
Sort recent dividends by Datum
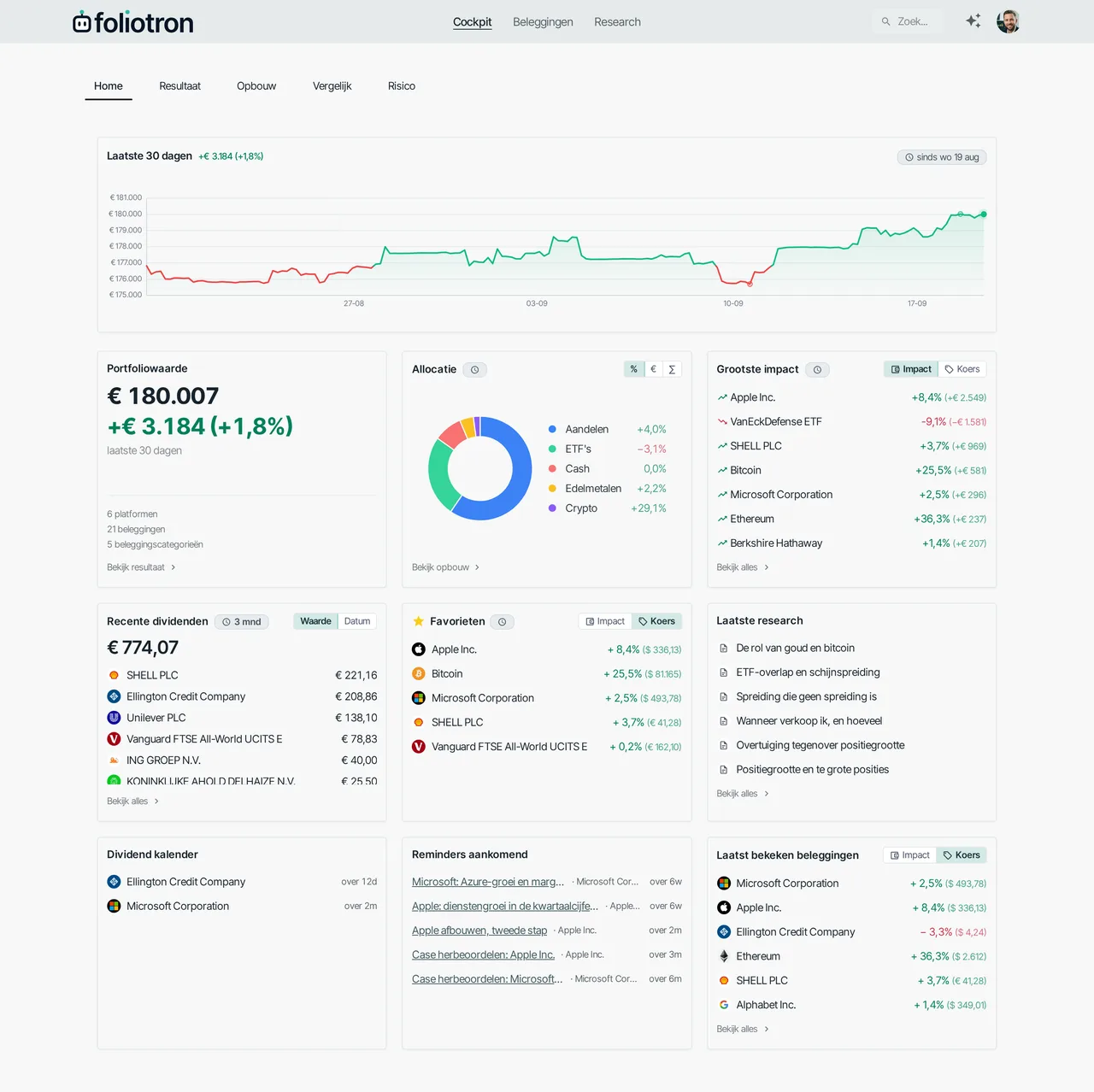pyautogui.click(x=357, y=621)
